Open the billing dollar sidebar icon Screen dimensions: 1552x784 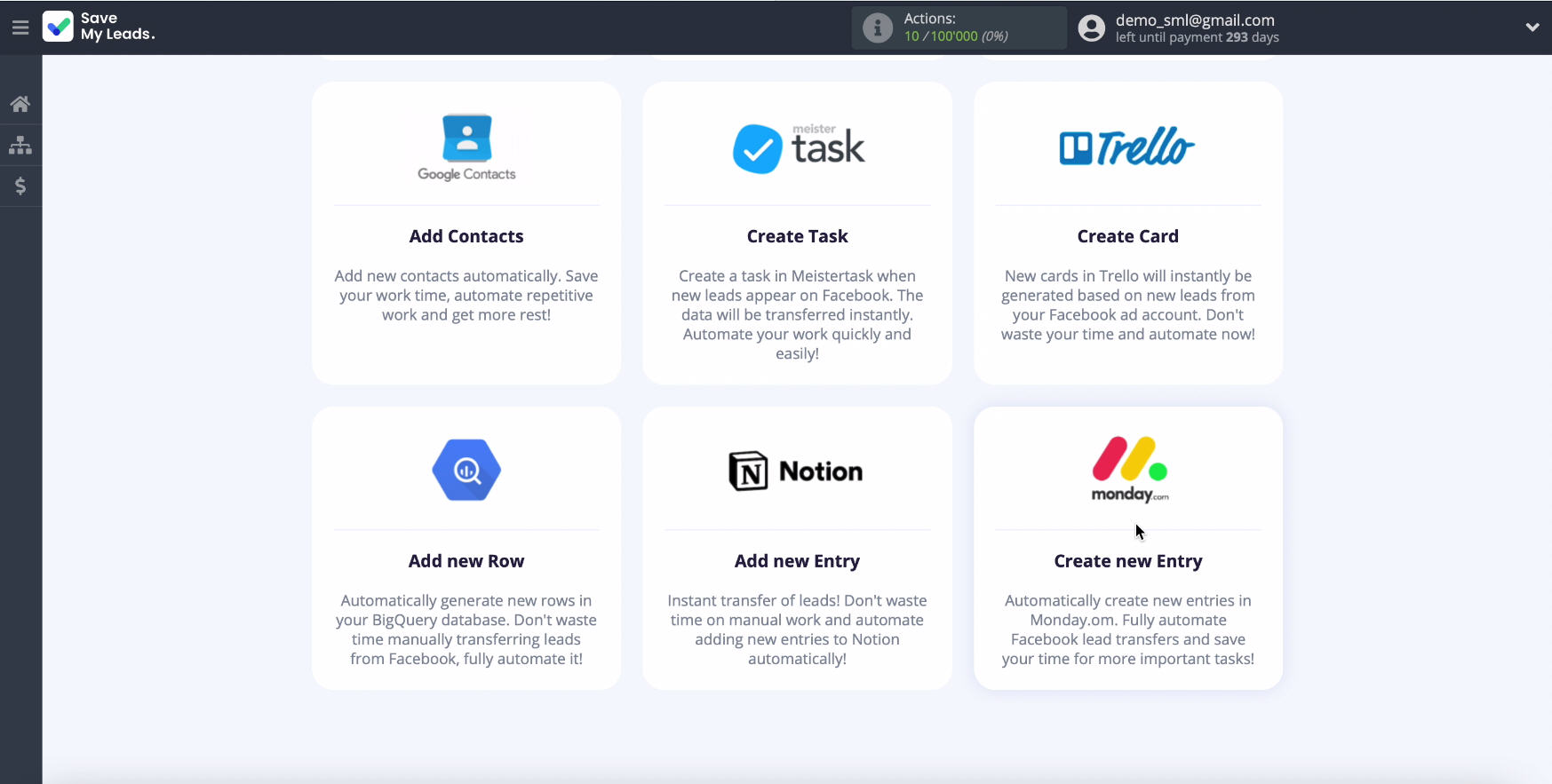[x=20, y=186]
